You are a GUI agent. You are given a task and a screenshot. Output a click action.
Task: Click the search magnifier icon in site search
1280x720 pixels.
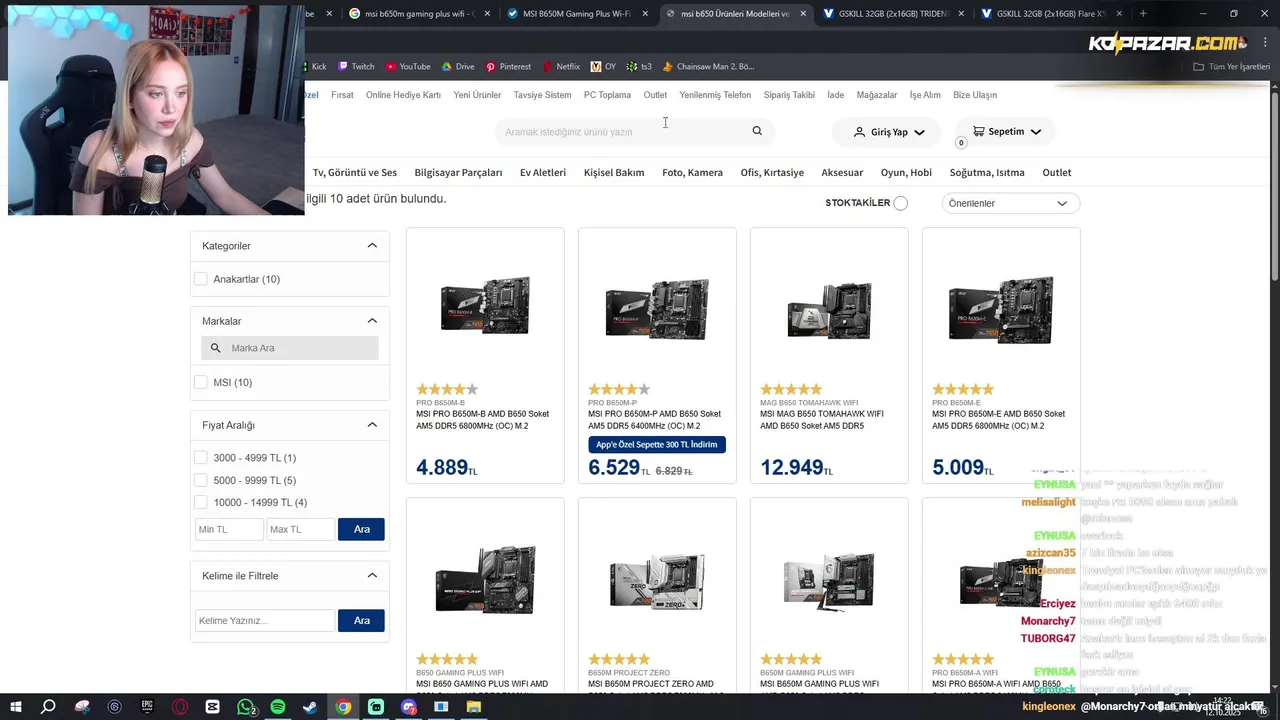[757, 131]
